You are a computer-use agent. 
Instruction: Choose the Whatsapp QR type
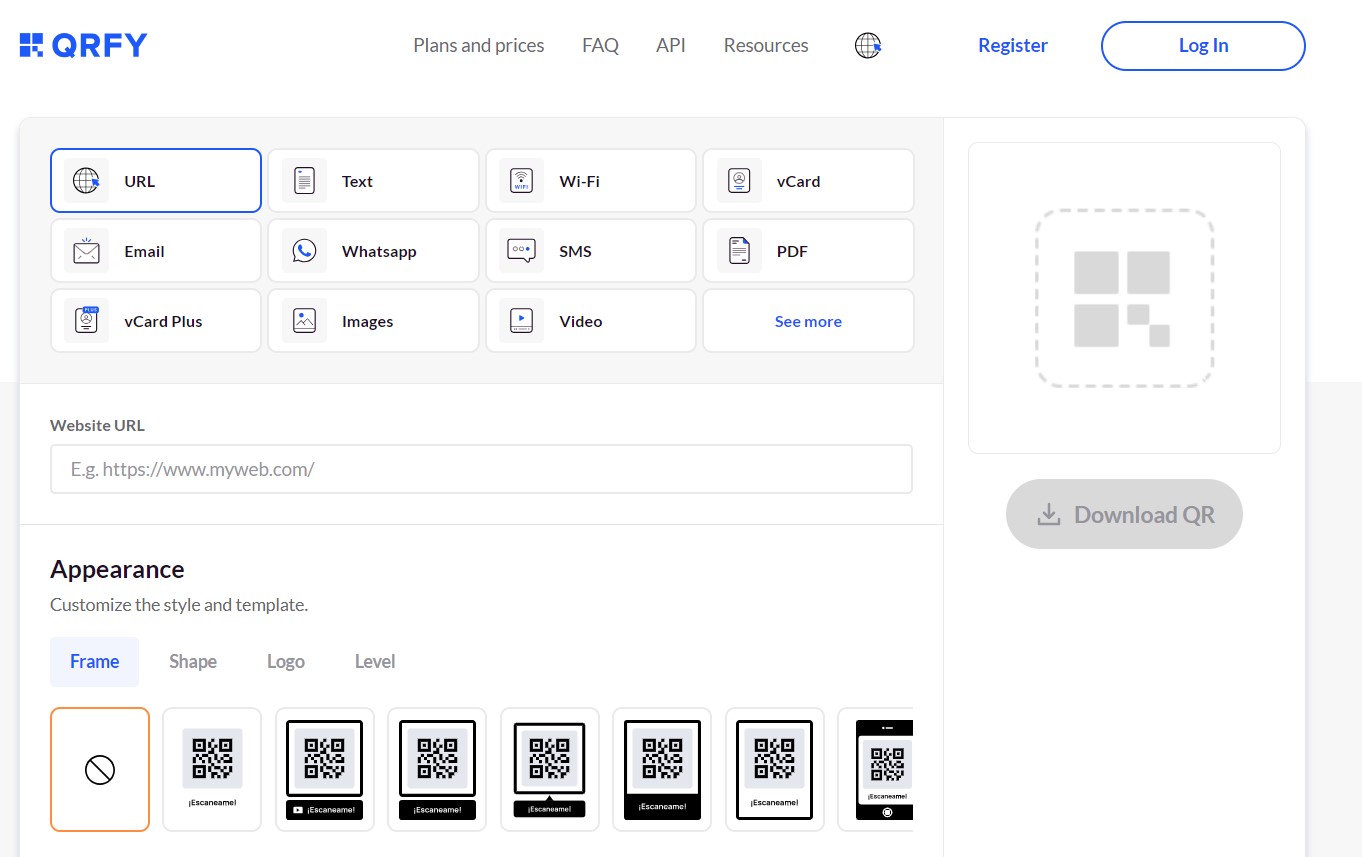373,251
